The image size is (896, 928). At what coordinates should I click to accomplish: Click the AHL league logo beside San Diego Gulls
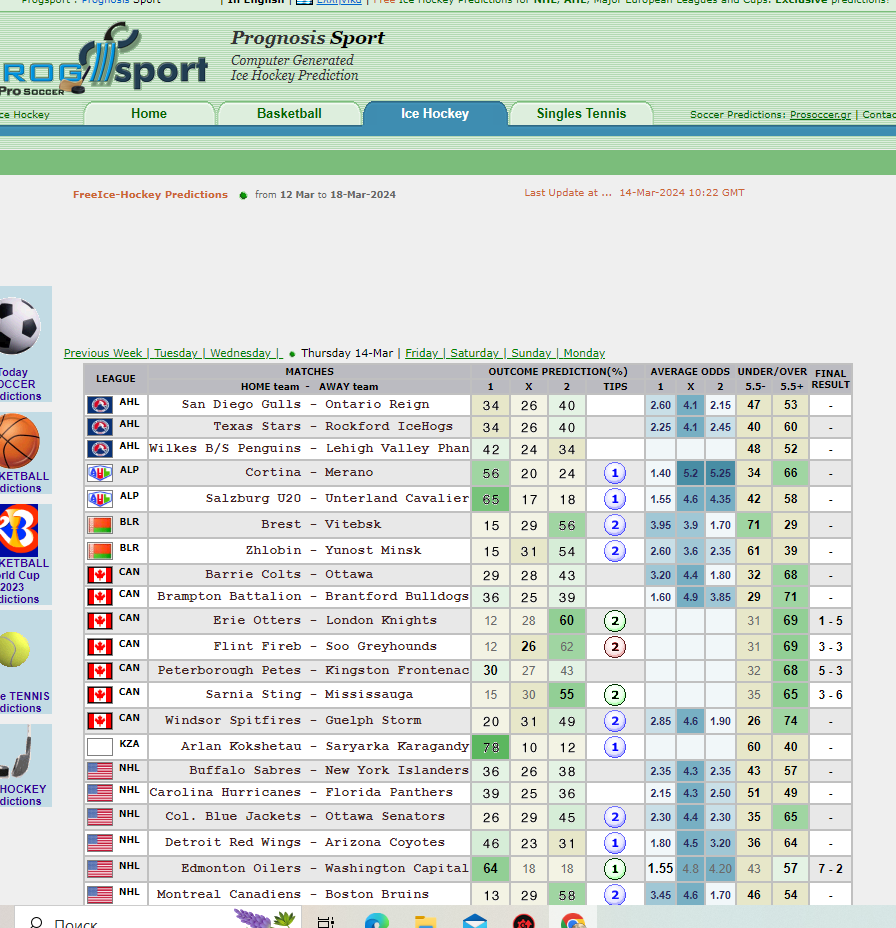click(x=99, y=406)
